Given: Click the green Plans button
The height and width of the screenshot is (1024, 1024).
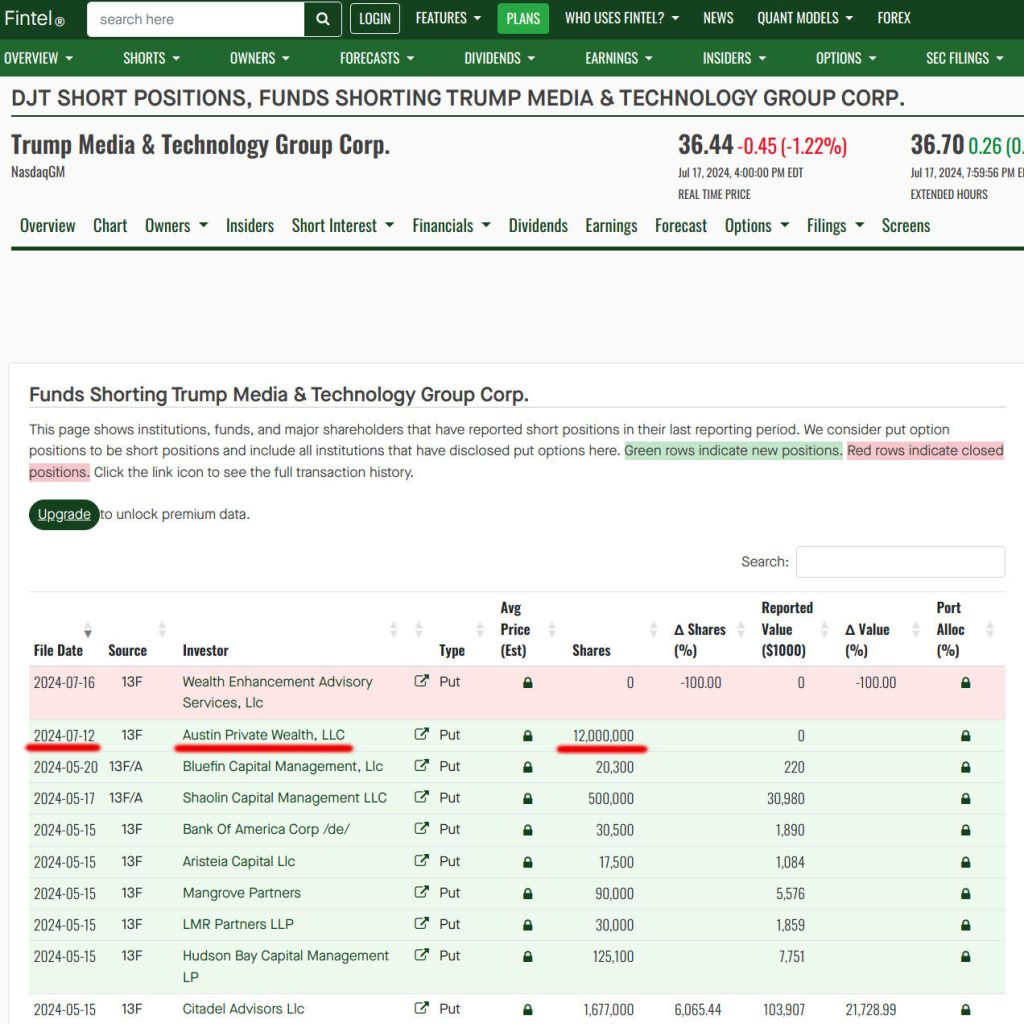Looking at the screenshot, I should 523,18.
